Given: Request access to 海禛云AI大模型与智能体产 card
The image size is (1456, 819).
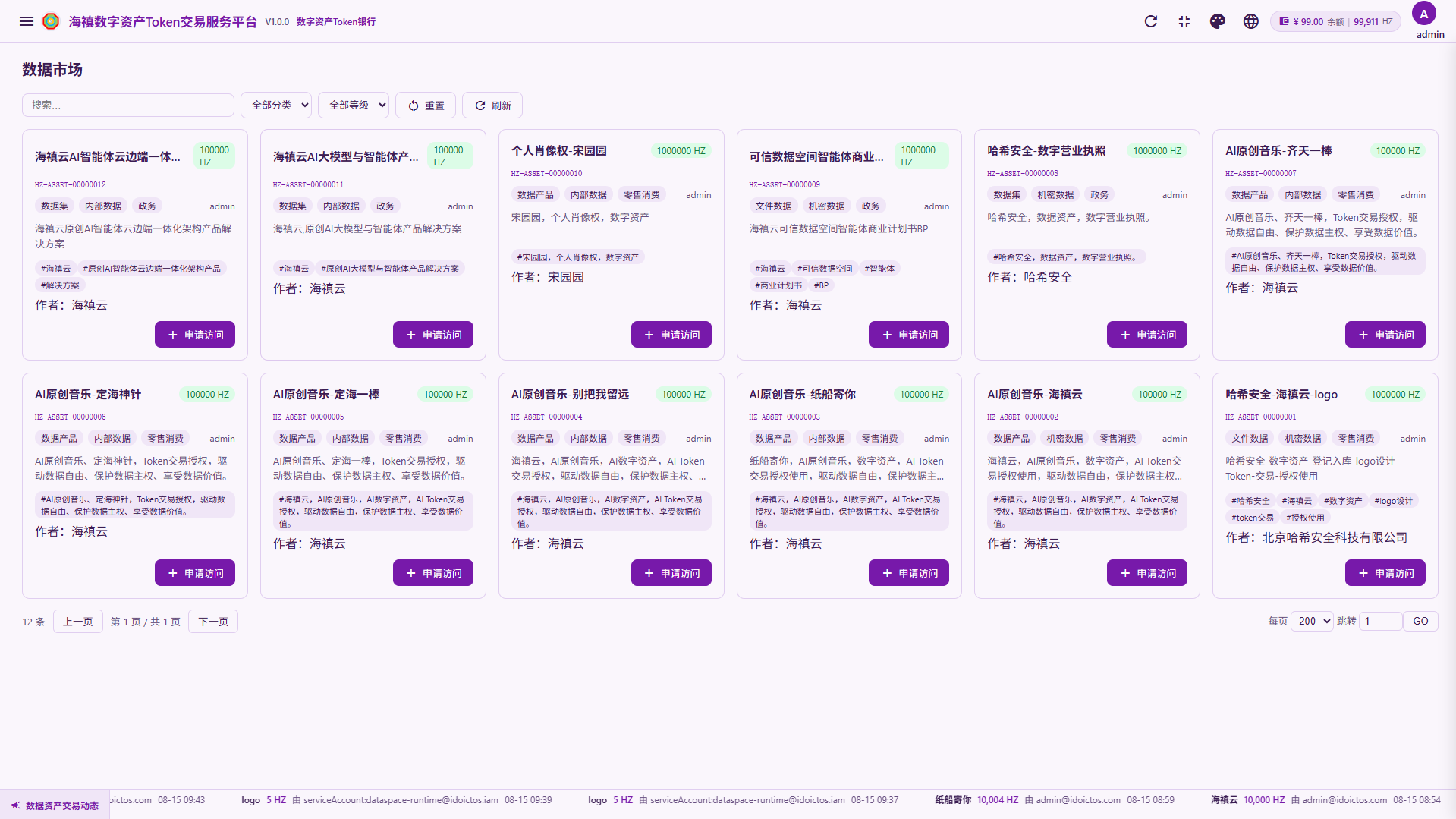Looking at the screenshot, I should point(432,335).
